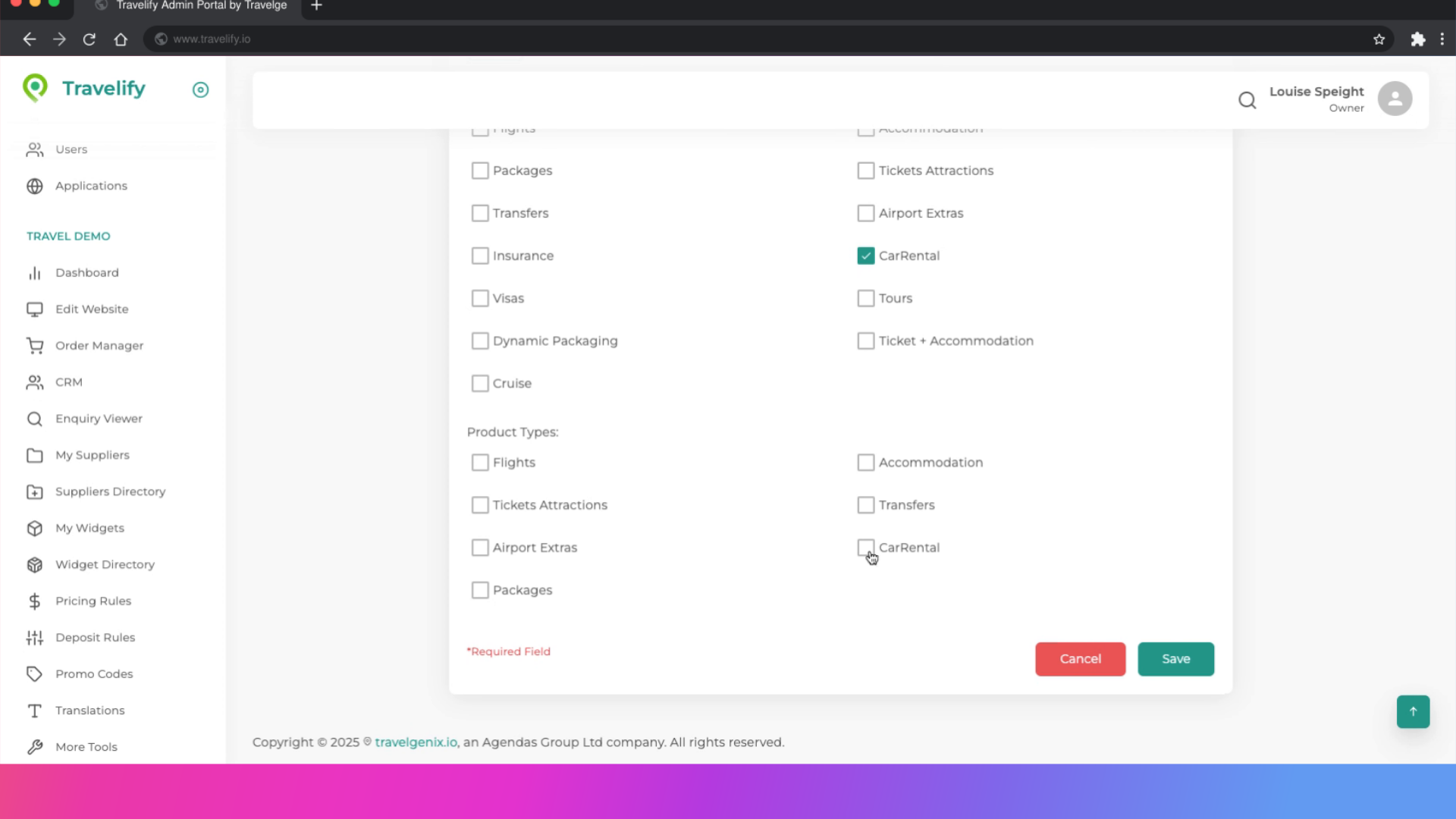Click the search magnifier icon in header
The height and width of the screenshot is (819, 1456).
tap(1247, 100)
